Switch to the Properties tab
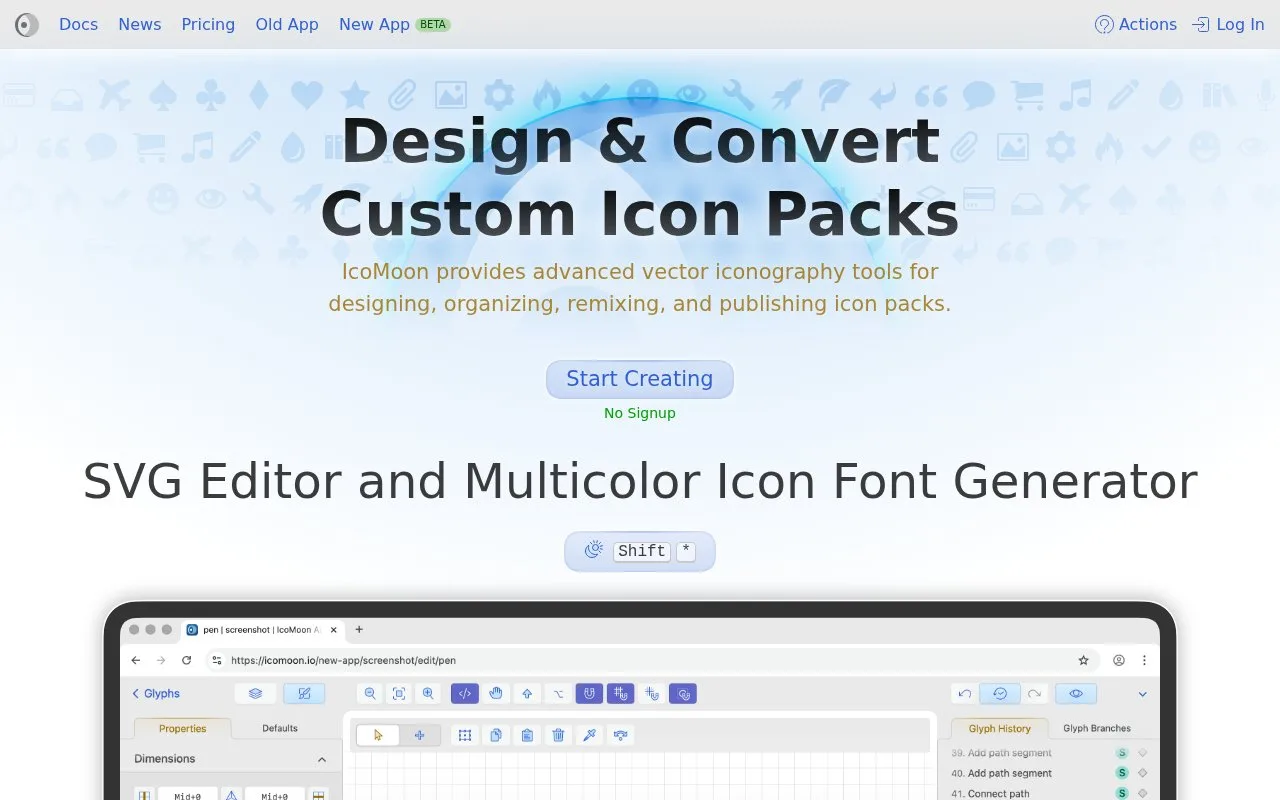Viewport: 1280px width, 800px height. tap(183, 728)
